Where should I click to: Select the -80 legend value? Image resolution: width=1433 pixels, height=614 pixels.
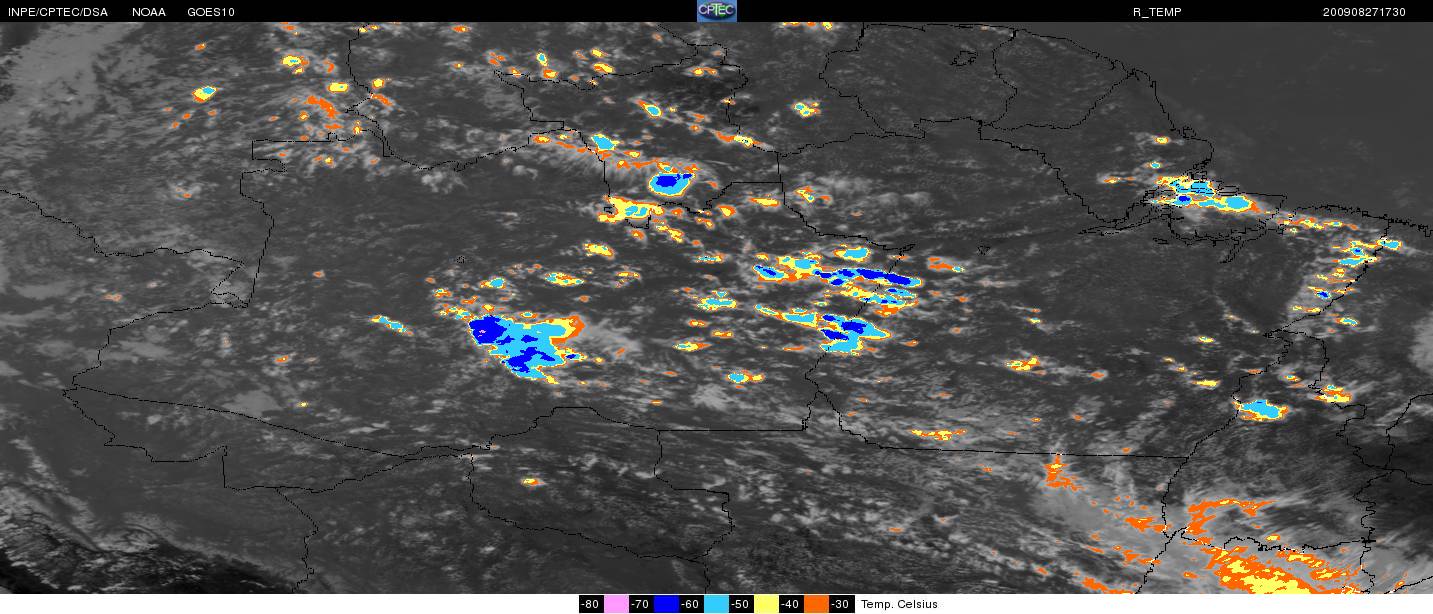(591, 604)
